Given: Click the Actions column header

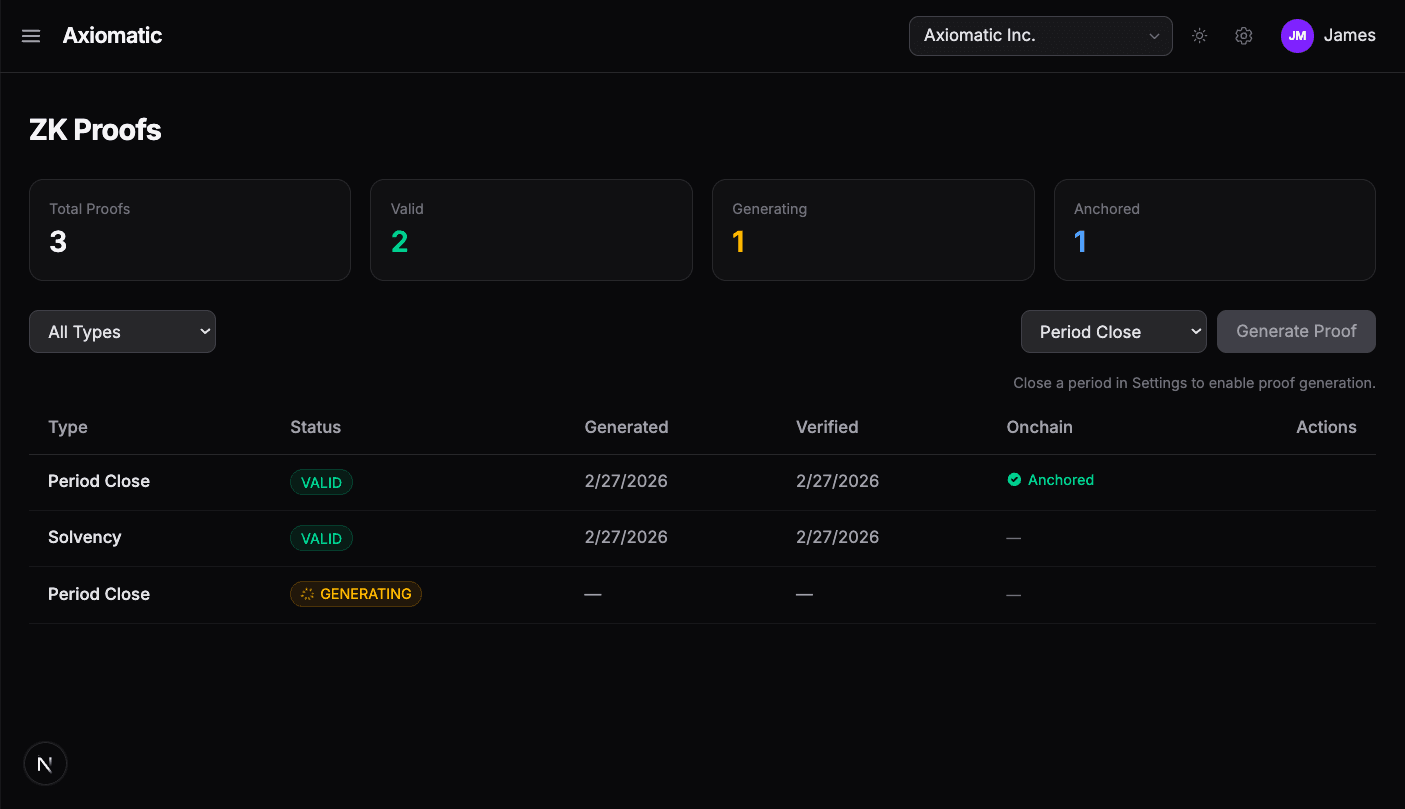Looking at the screenshot, I should [1326, 427].
